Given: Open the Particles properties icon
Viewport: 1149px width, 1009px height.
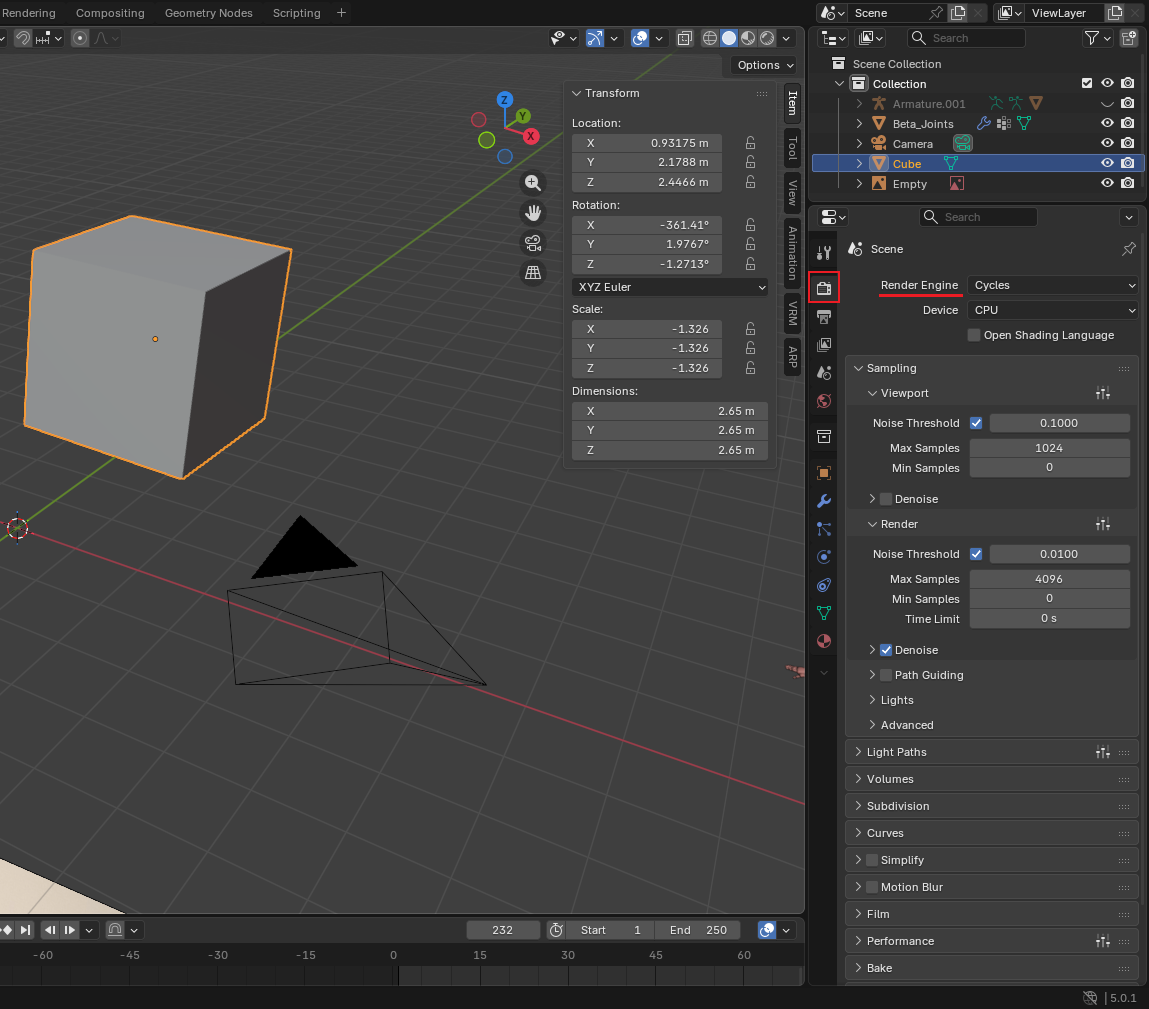Looking at the screenshot, I should pos(824,529).
